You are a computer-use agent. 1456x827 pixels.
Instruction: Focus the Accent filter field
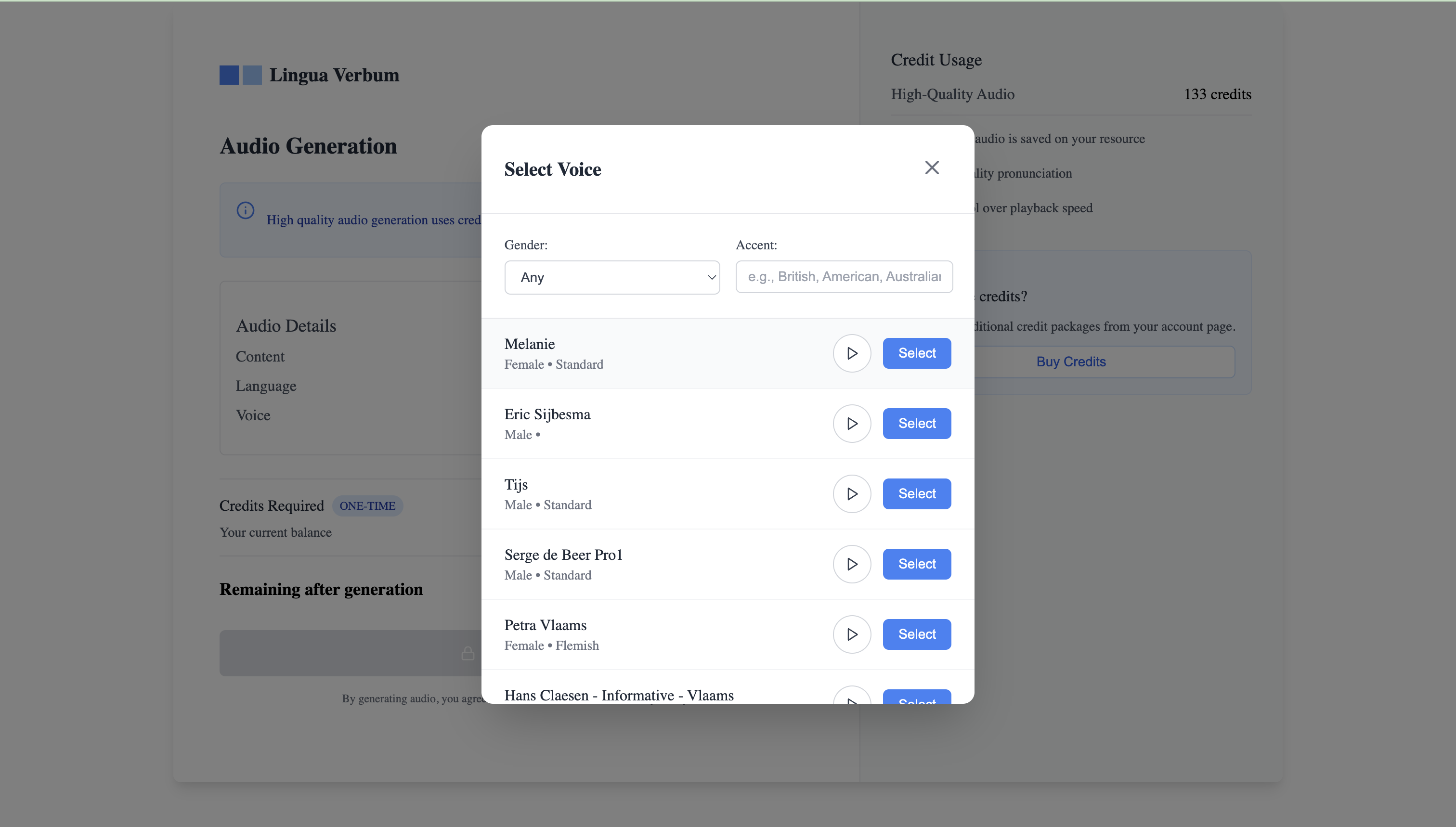click(844, 277)
